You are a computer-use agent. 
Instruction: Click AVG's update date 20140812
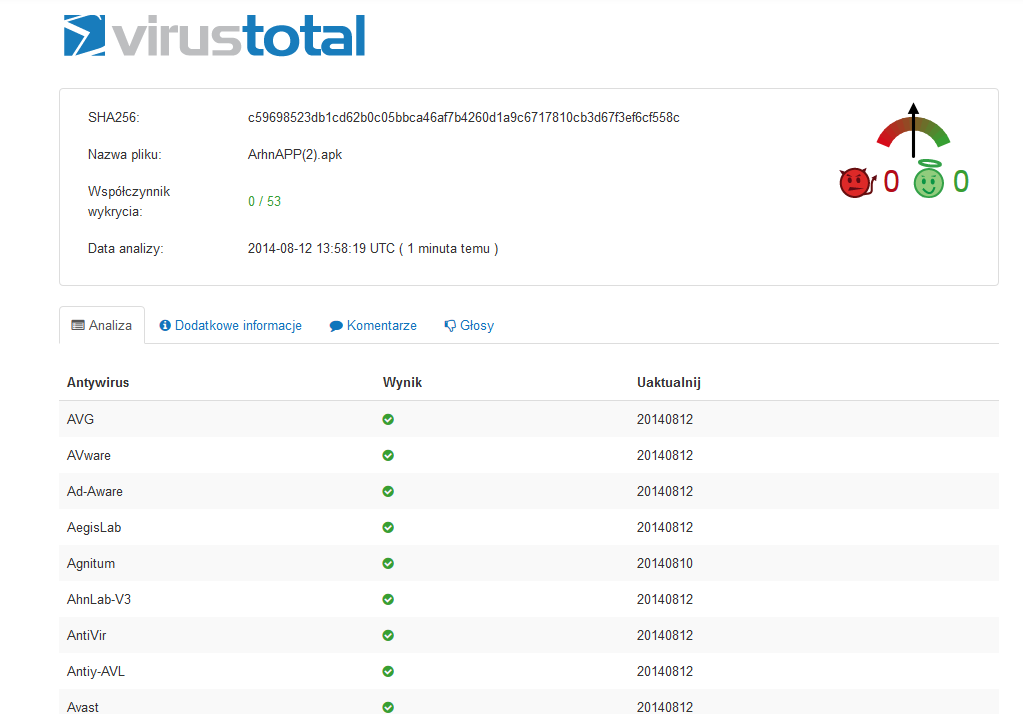coord(665,420)
